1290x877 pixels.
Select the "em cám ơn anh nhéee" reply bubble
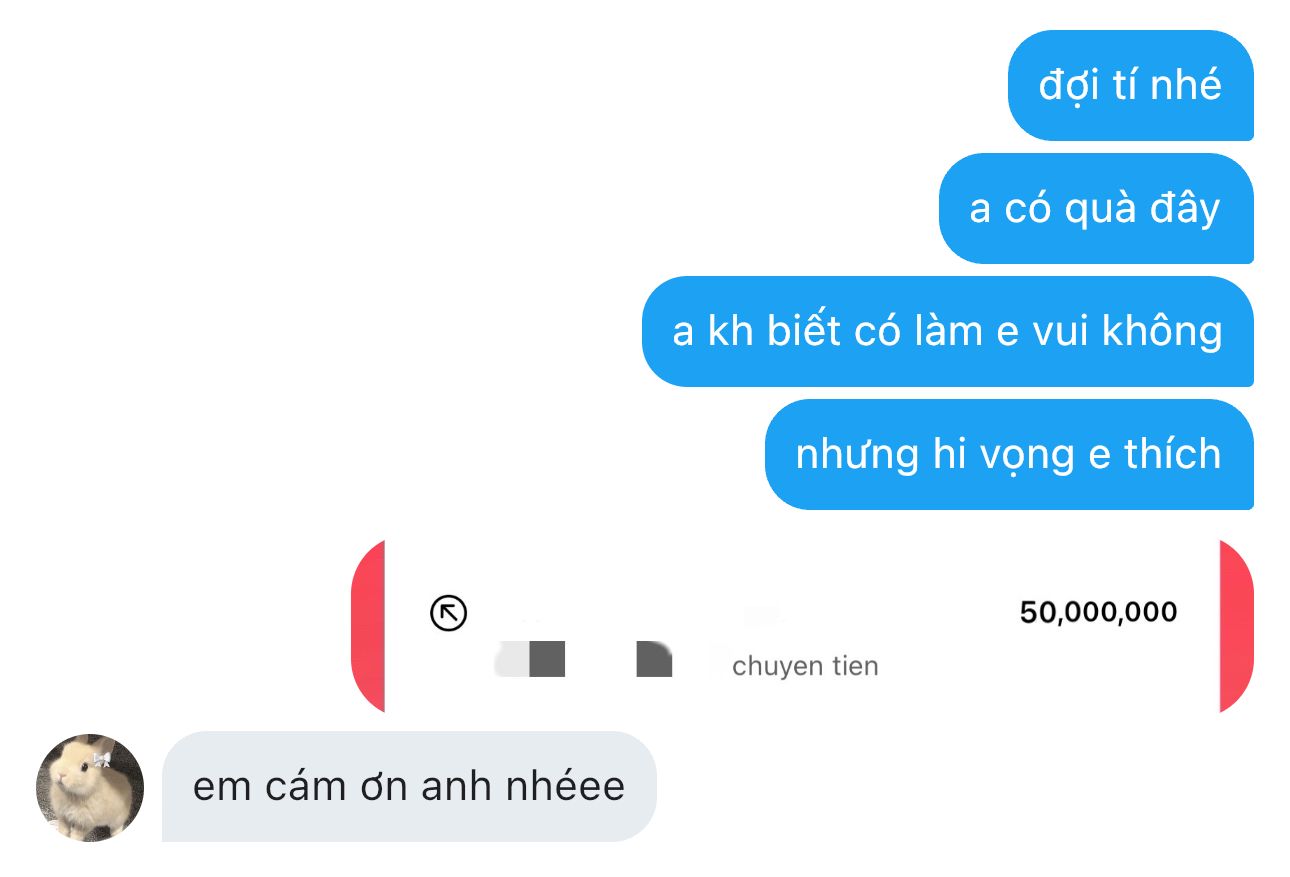pos(409,786)
